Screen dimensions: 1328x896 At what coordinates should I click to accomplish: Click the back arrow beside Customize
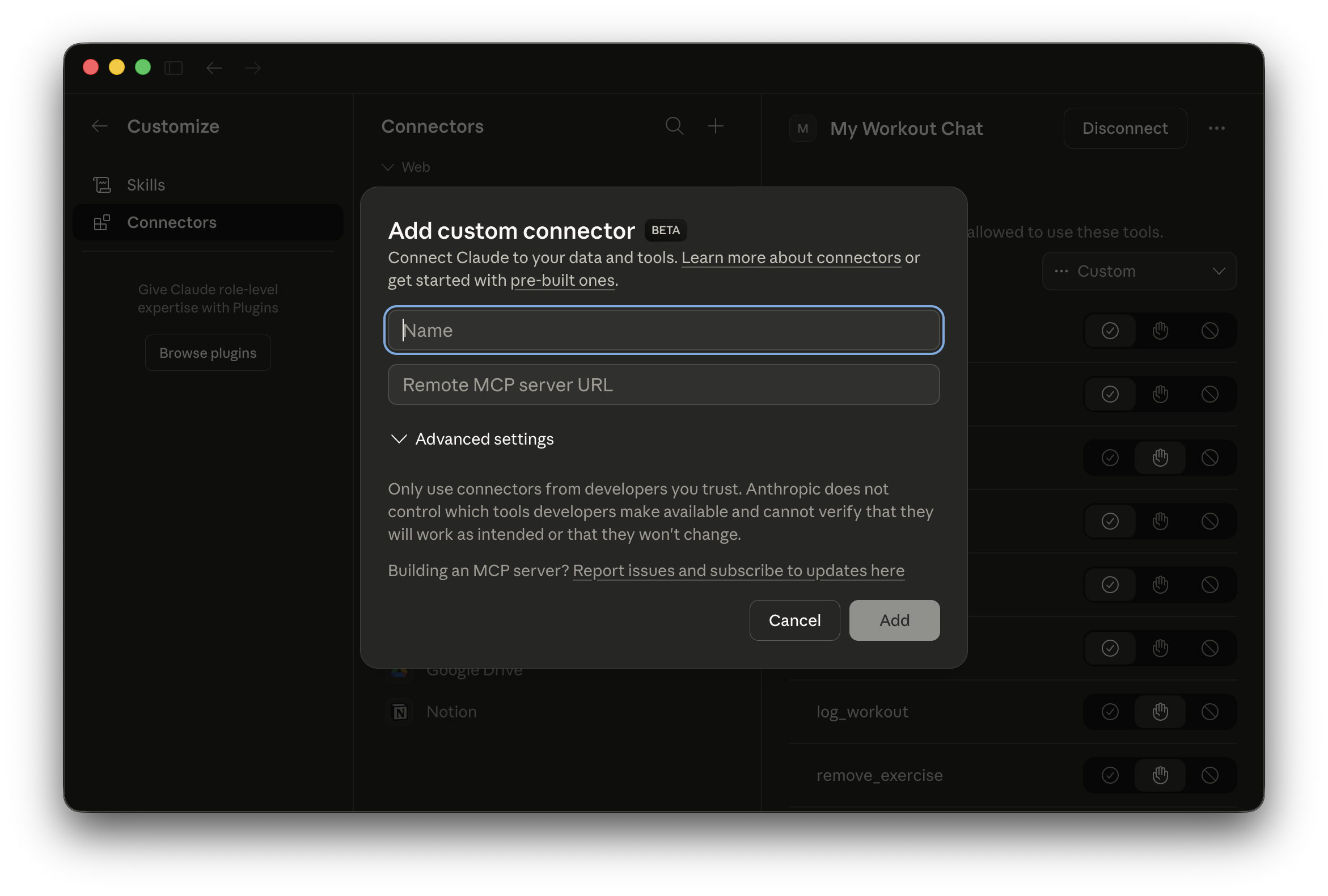coord(100,126)
